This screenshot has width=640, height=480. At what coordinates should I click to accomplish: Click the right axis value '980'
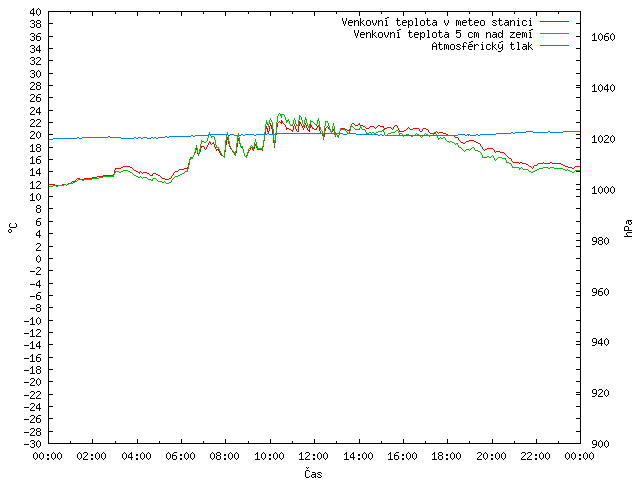(x=600, y=241)
